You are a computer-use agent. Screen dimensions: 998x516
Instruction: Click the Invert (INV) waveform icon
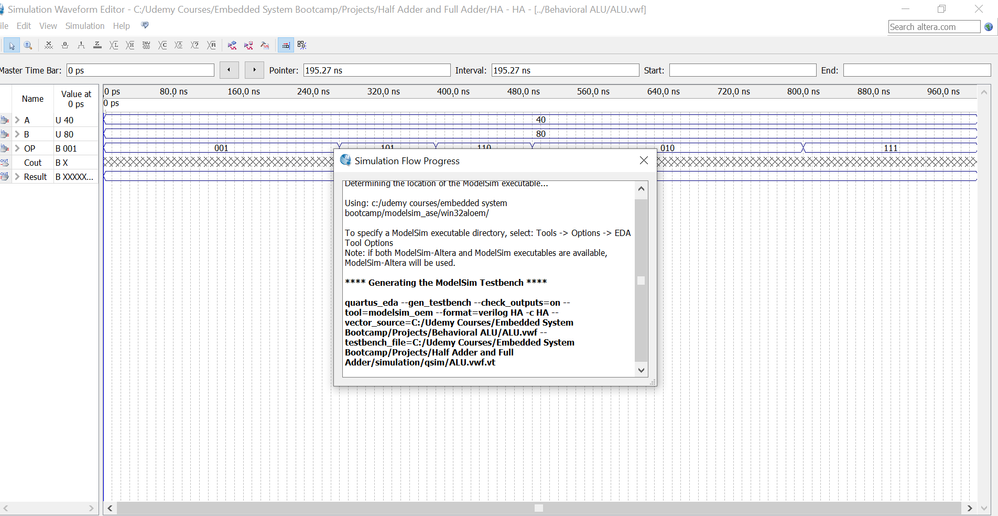point(146,45)
